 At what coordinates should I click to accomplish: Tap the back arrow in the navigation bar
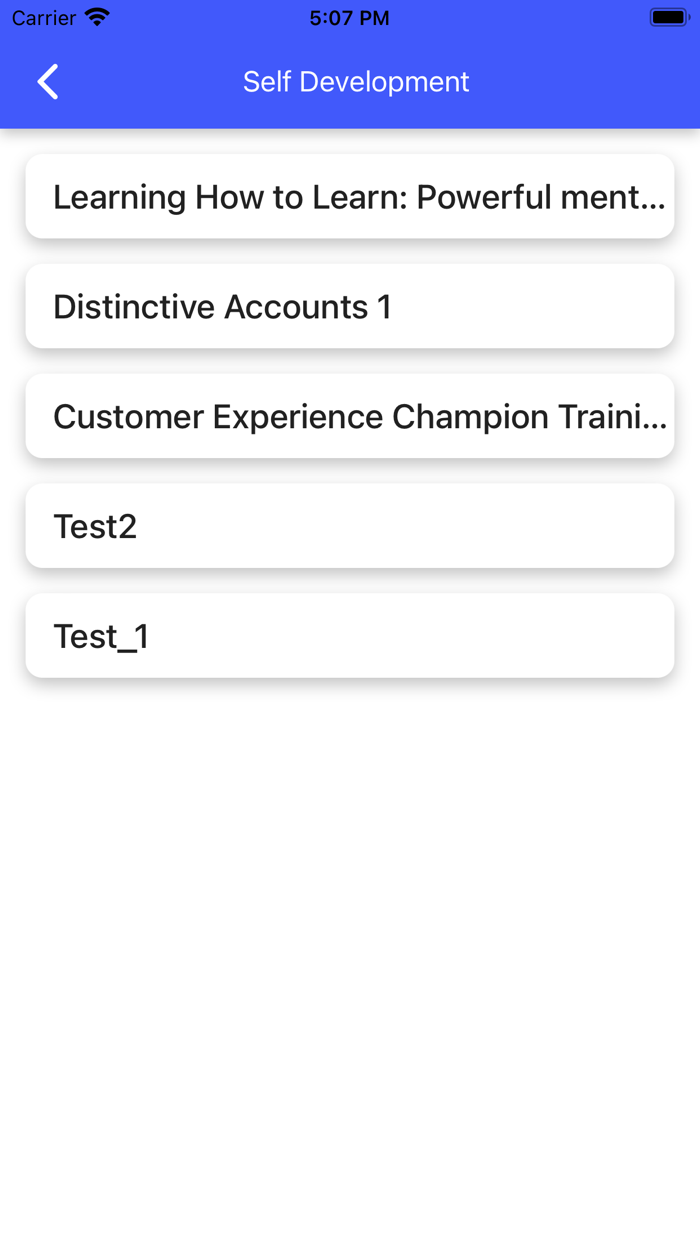point(47,82)
